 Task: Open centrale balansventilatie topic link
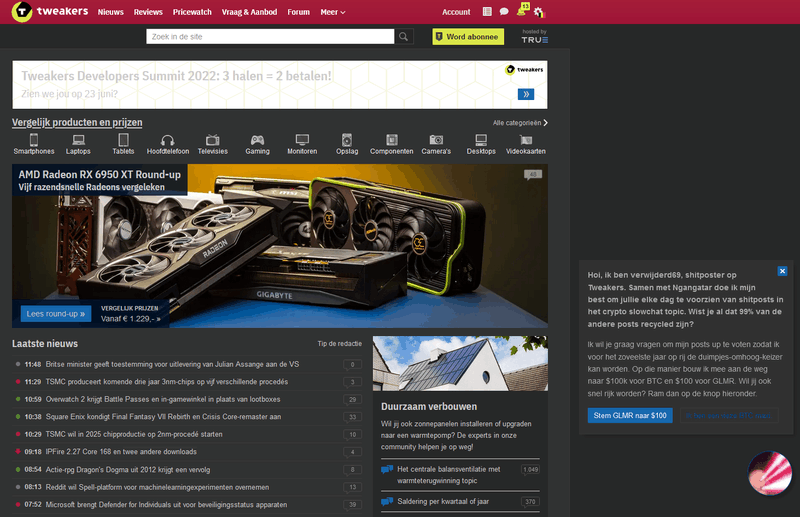click(x=448, y=475)
